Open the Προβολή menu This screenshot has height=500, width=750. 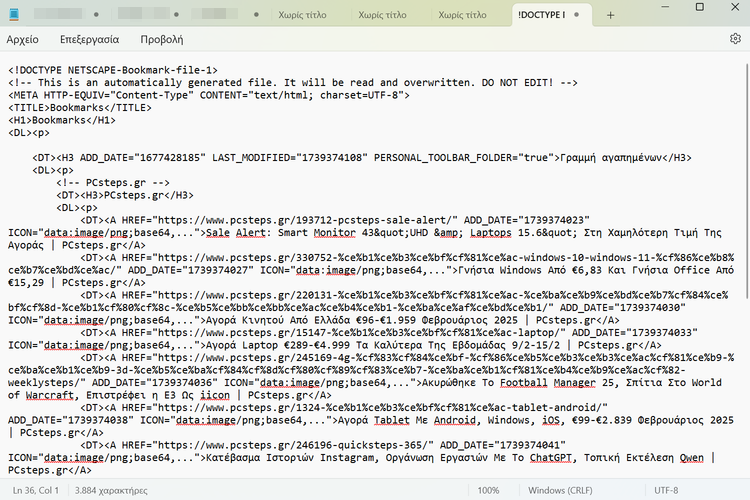(162, 39)
